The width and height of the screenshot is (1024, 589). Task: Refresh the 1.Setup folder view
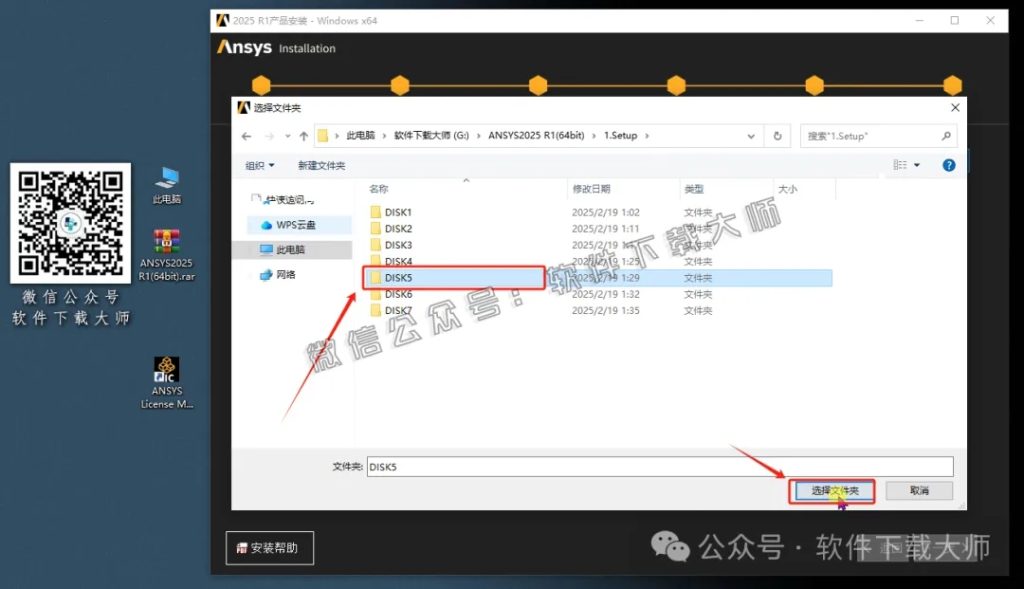(x=778, y=135)
